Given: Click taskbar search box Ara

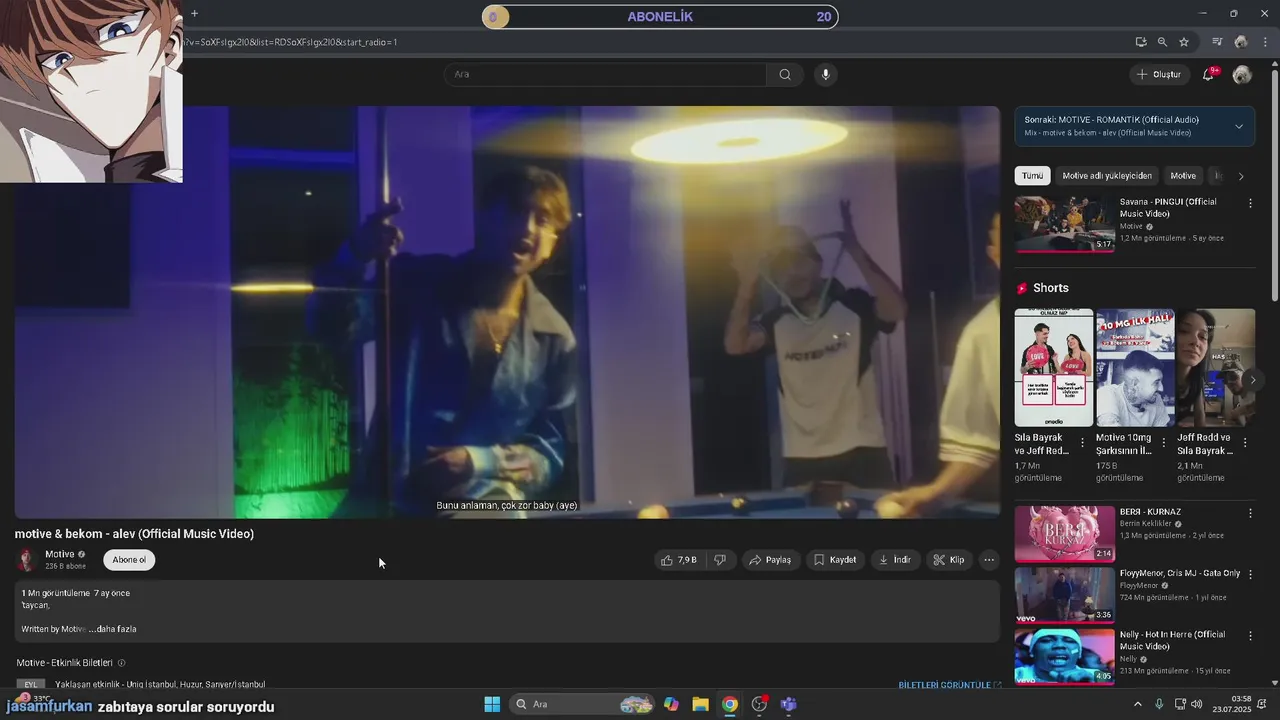Looking at the screenshot, I should (583, 704).
